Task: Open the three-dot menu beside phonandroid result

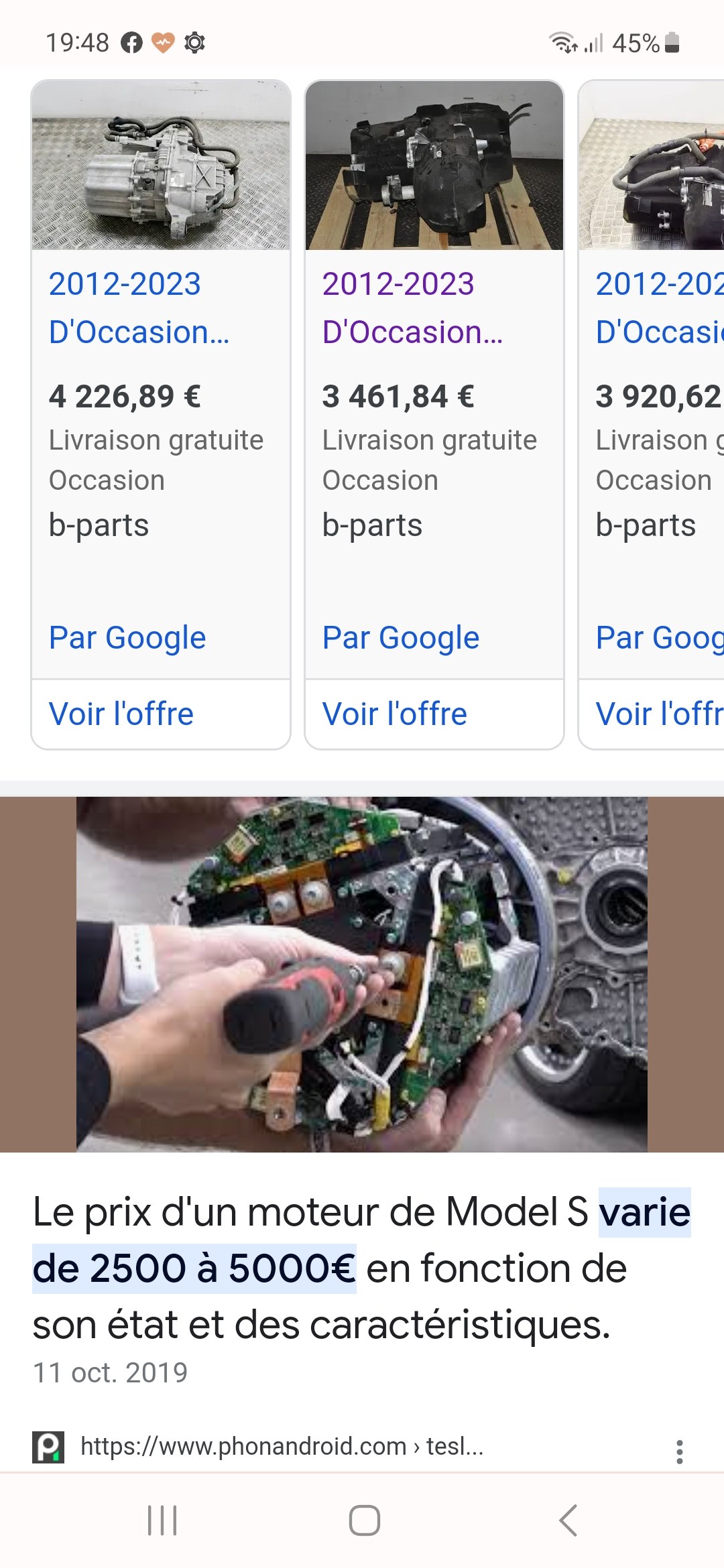Action: point(679,1451)
